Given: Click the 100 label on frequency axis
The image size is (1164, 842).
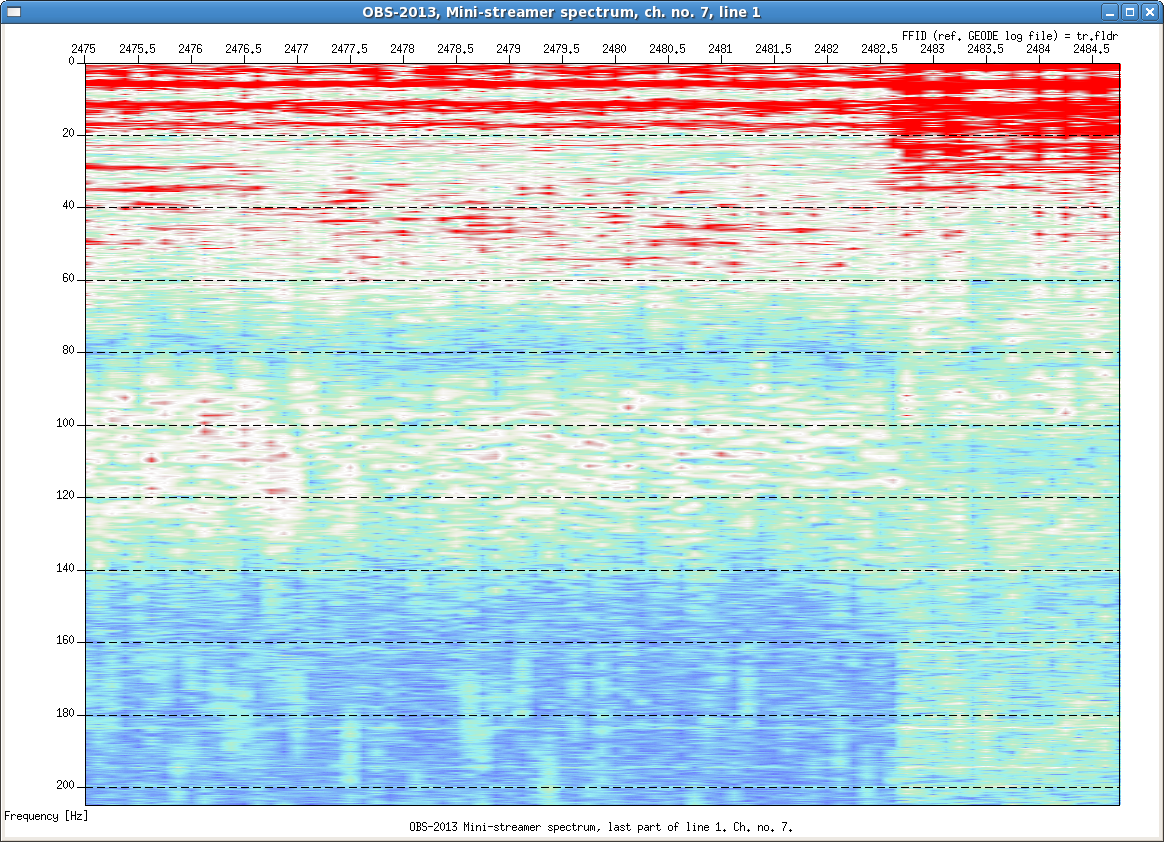Looking at the screenshot, I should (x=65, y=424).
